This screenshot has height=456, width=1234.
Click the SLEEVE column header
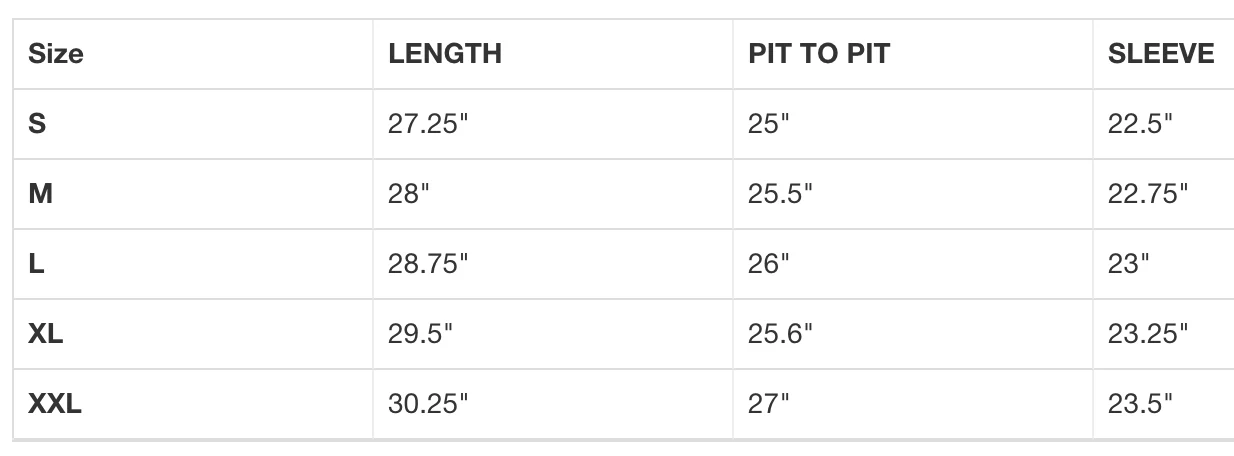pos(1161,54)
